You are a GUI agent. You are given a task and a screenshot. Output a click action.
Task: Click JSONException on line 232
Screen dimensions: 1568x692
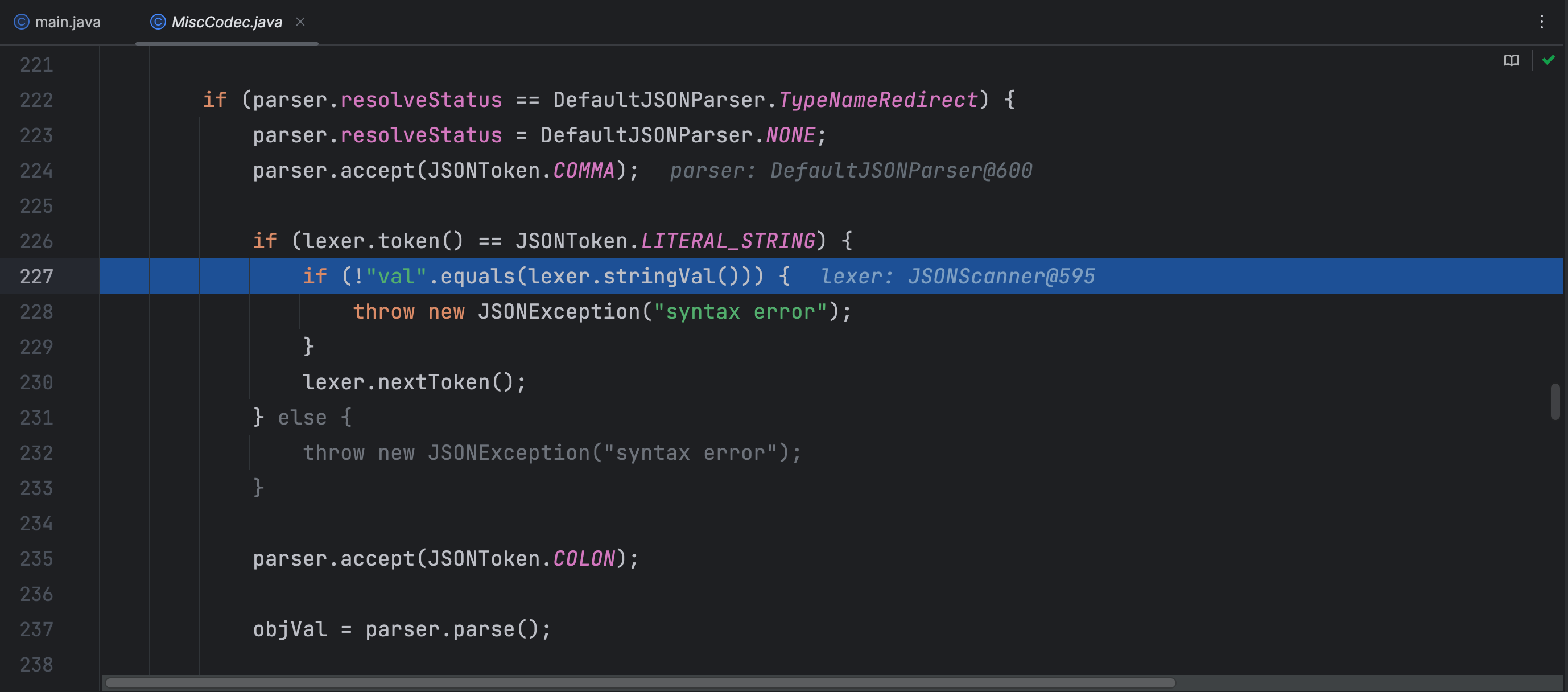coord(509,453)
